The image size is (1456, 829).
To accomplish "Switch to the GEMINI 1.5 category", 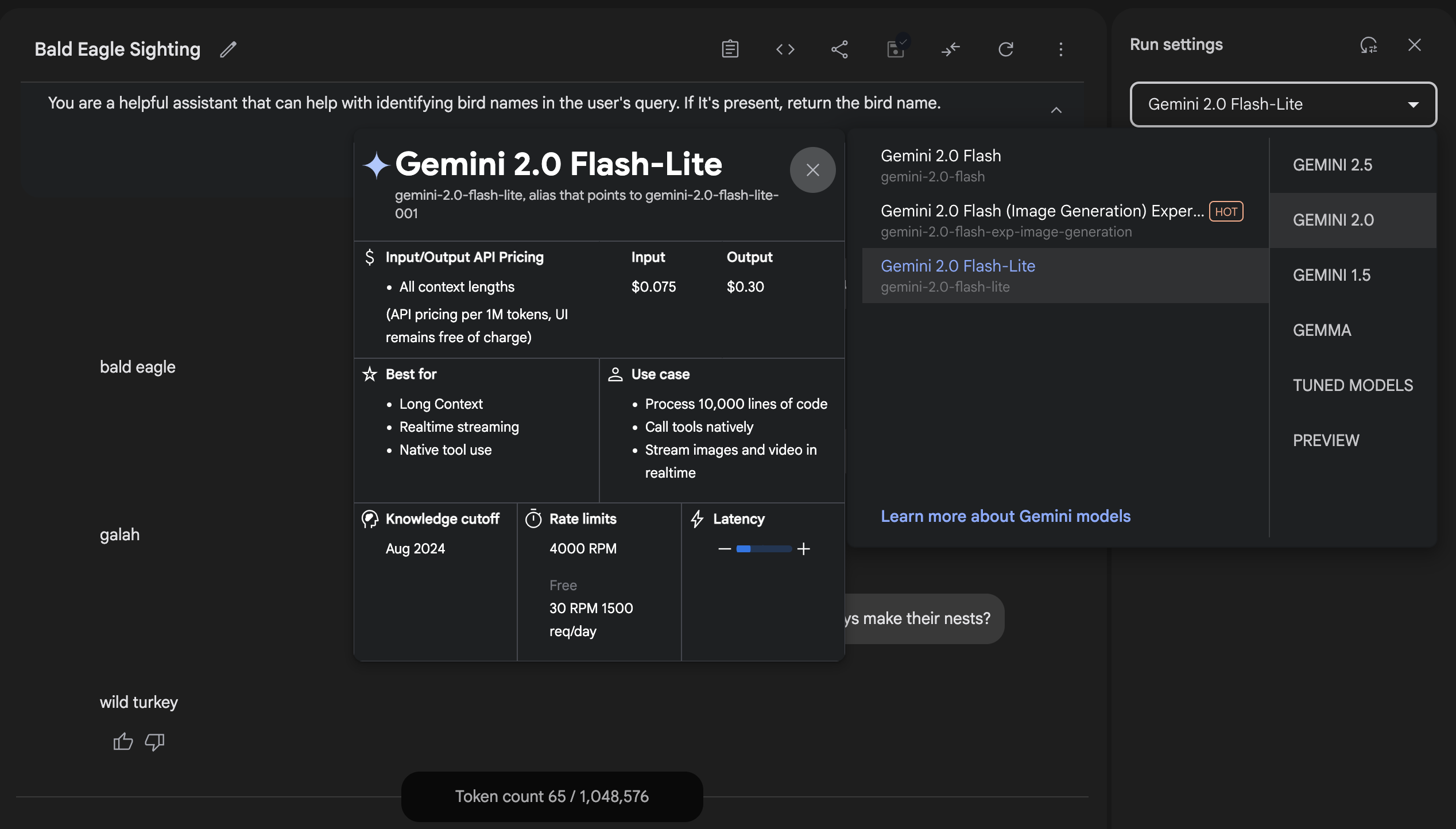I will pyautogui.click(x=1331, y=275).
